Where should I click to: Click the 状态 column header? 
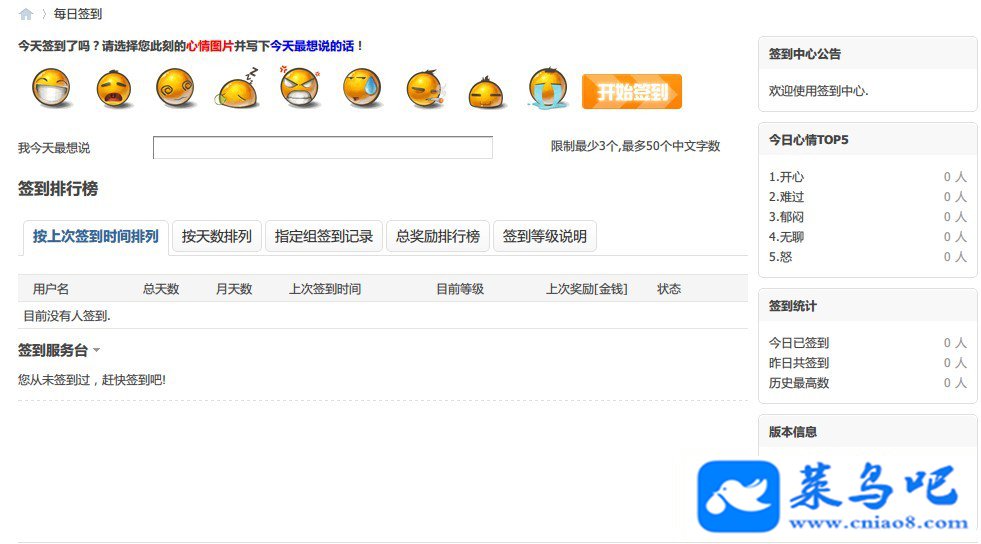point(669,289)
